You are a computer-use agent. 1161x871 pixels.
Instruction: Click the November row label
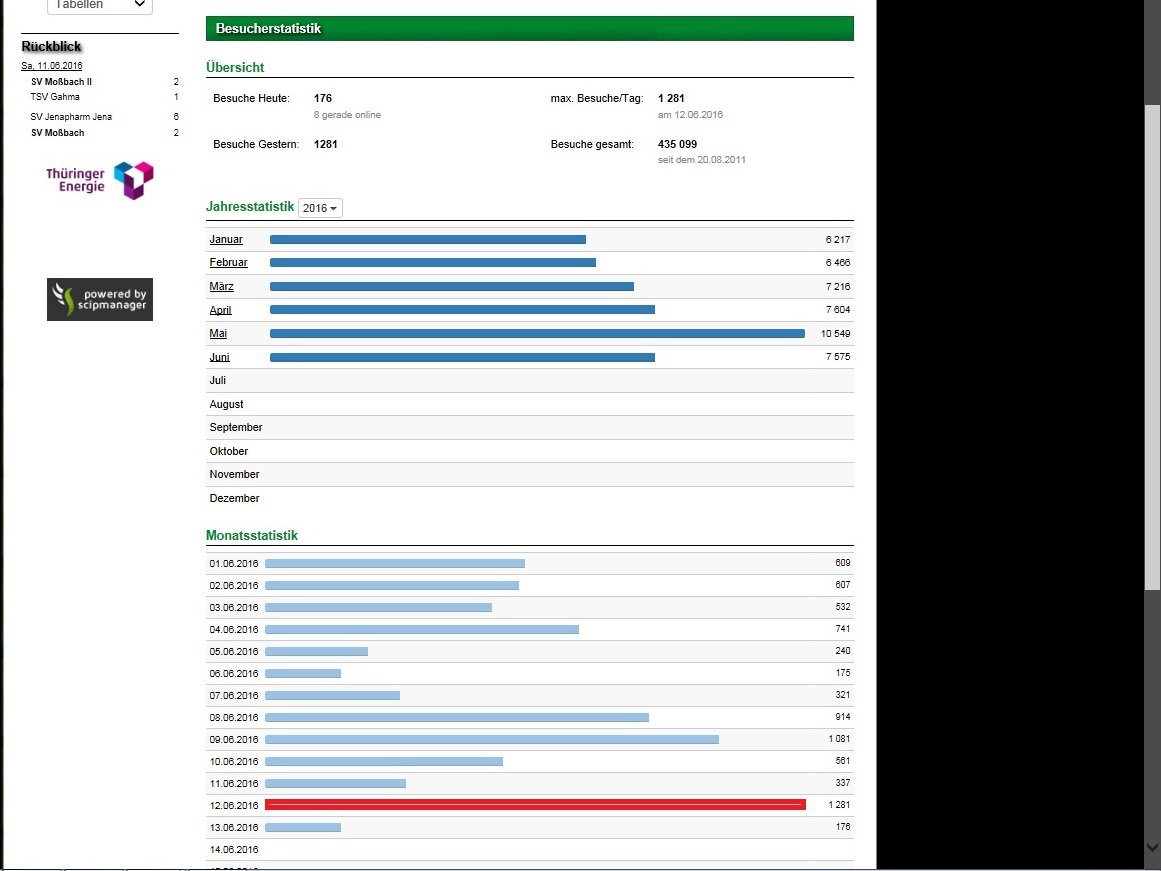click(x=235, y=474)
